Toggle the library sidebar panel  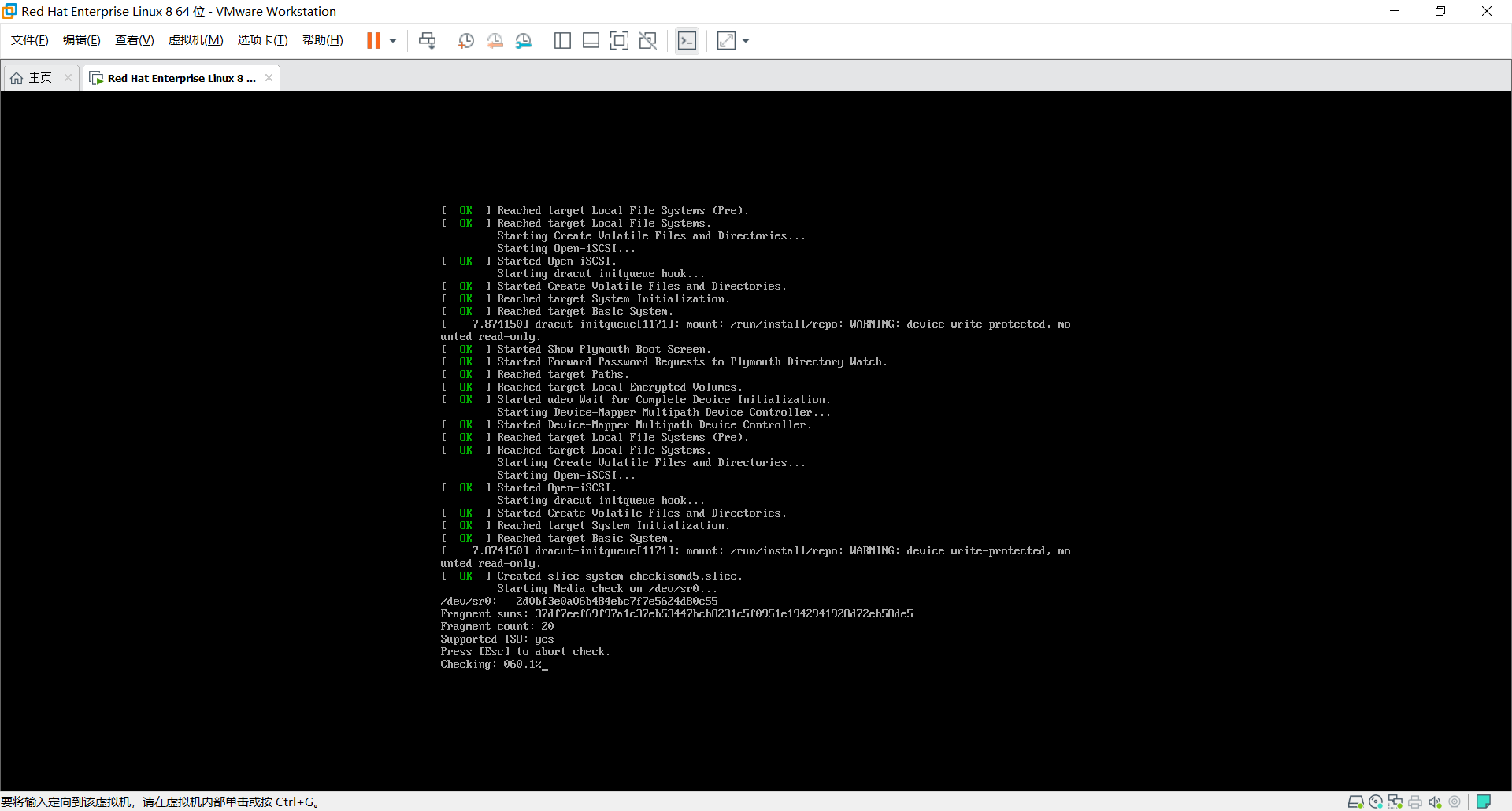pyautogui.click(x=562, y=41)
